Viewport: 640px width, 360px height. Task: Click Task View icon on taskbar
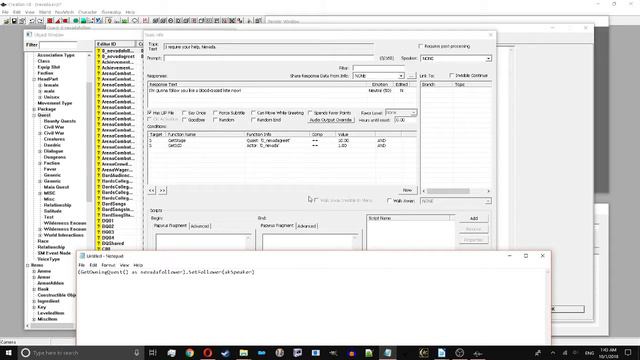tap(153, 353)
